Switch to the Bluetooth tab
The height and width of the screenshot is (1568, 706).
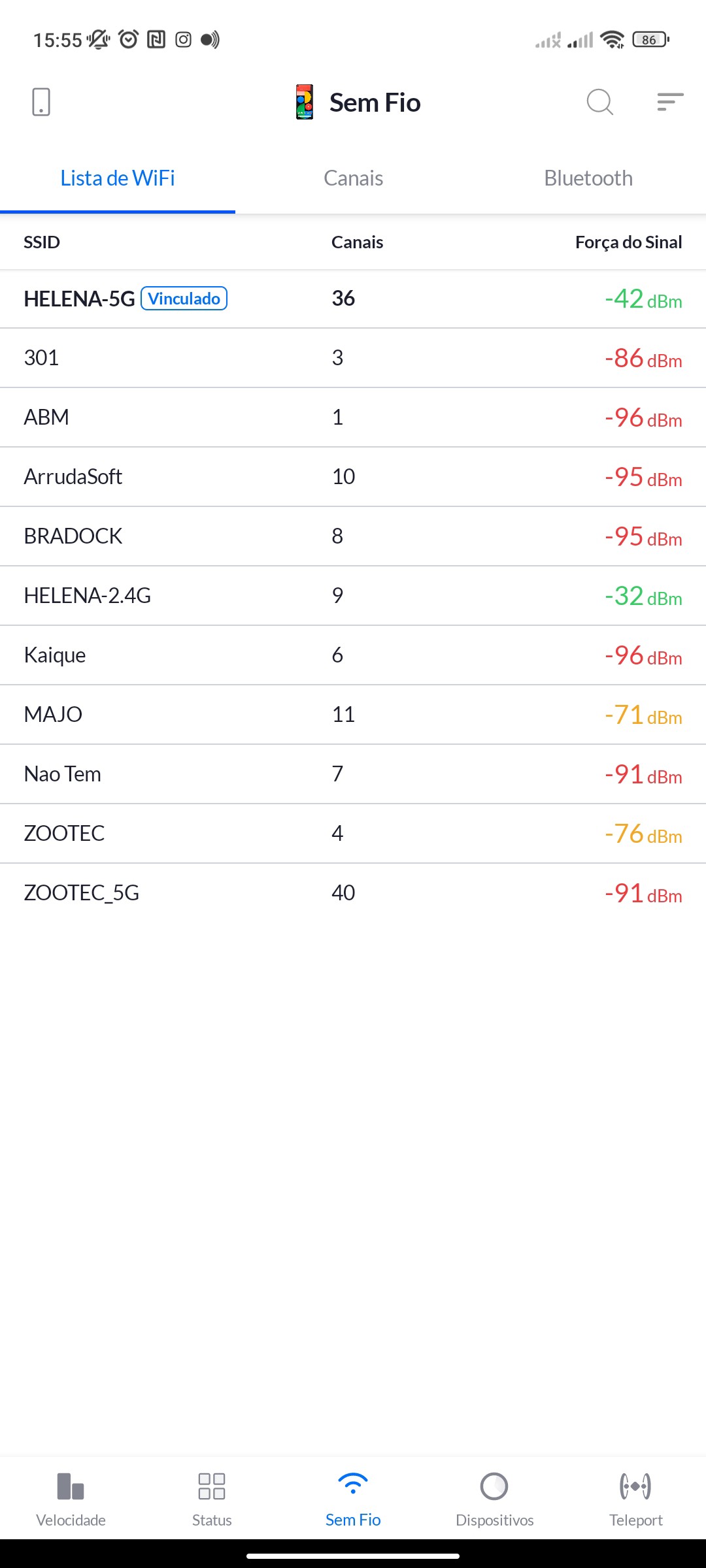(588, 178)
